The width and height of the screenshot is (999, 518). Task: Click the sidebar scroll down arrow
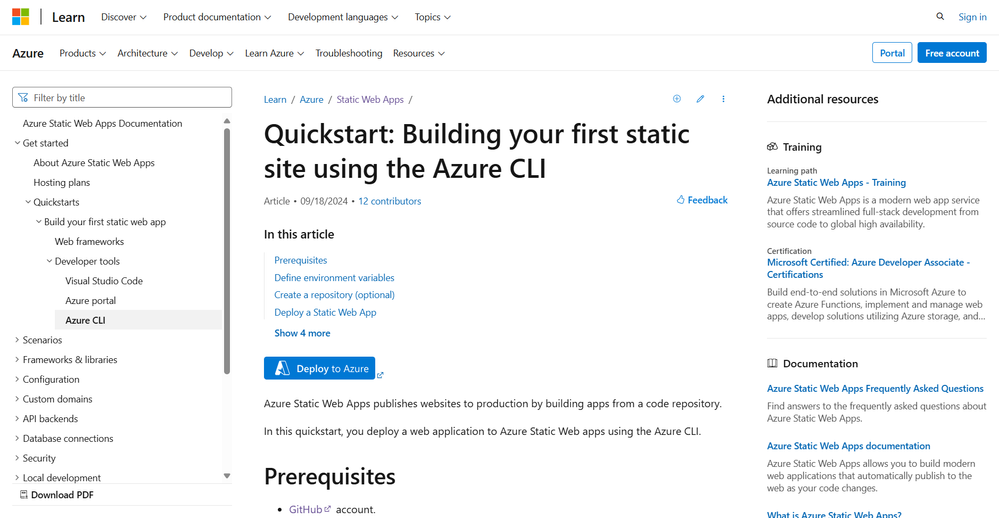(x=227, y=476)
